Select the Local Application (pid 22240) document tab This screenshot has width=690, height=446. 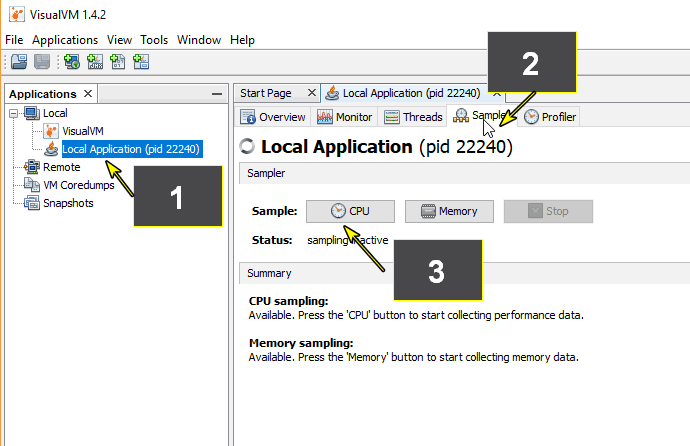click(x=411, y=93)
